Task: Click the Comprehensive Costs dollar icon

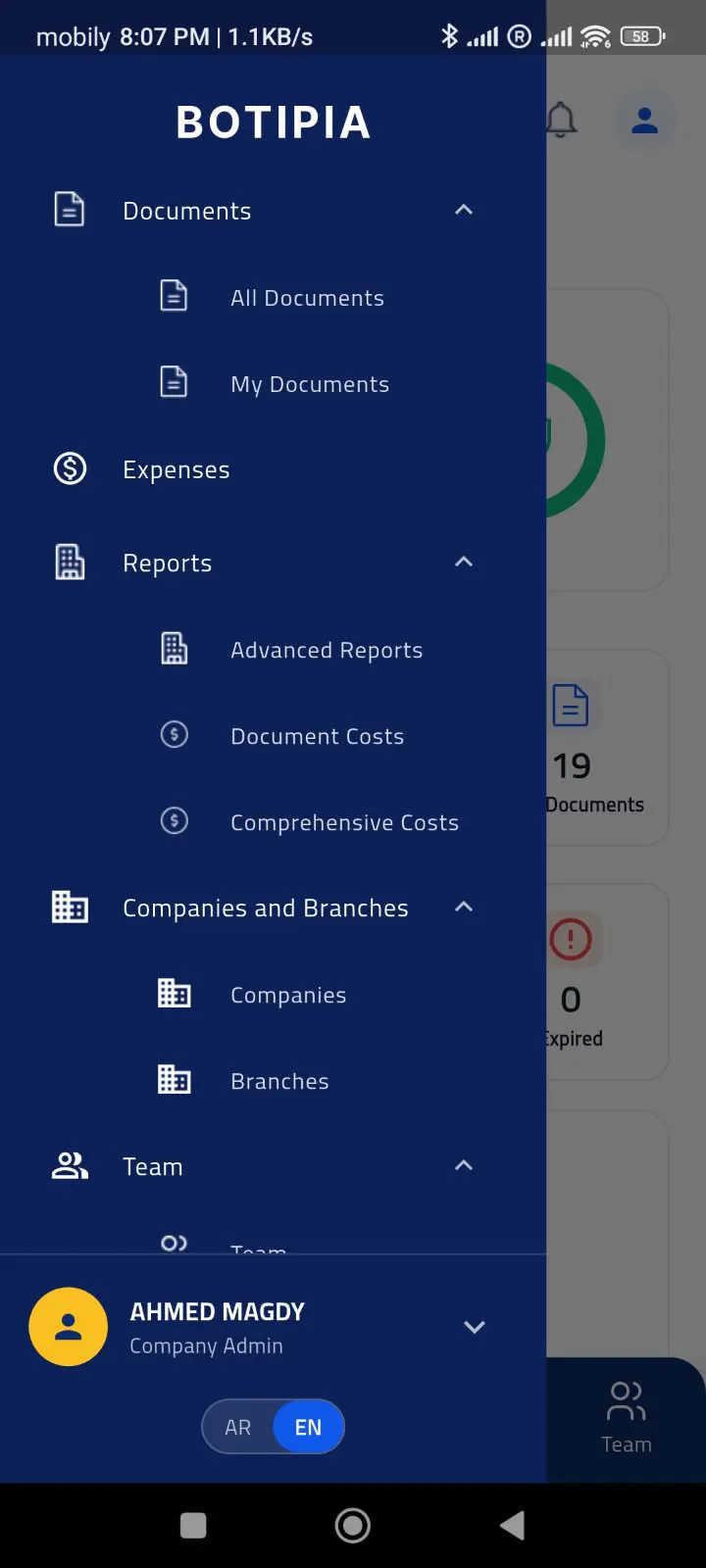Action: pyautogui.click(x=174, y=820)
